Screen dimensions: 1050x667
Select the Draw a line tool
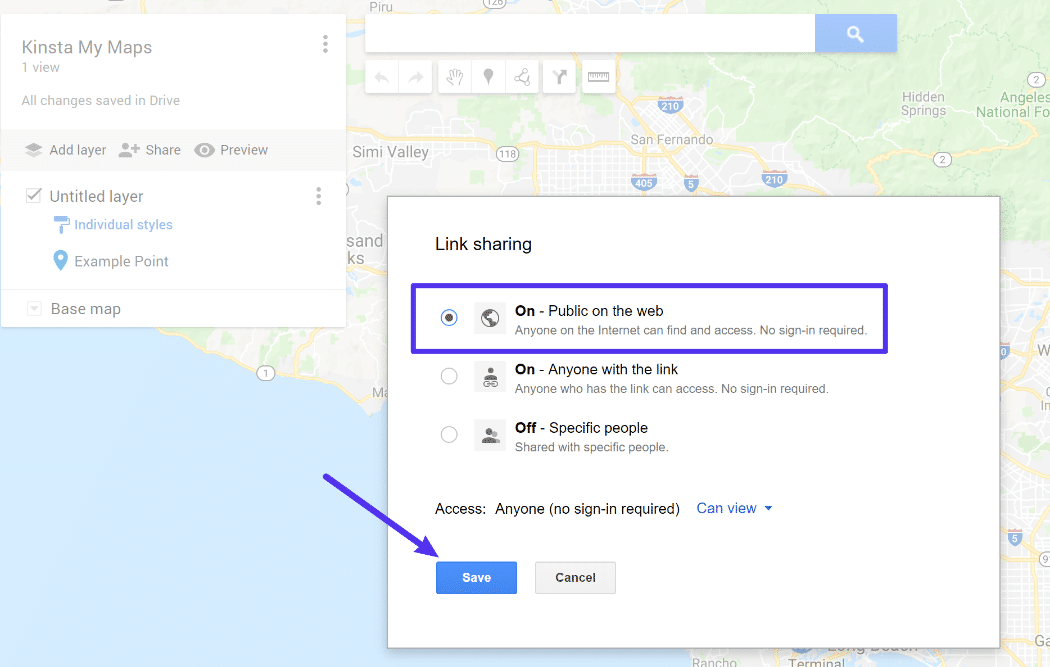coord(521,78)
